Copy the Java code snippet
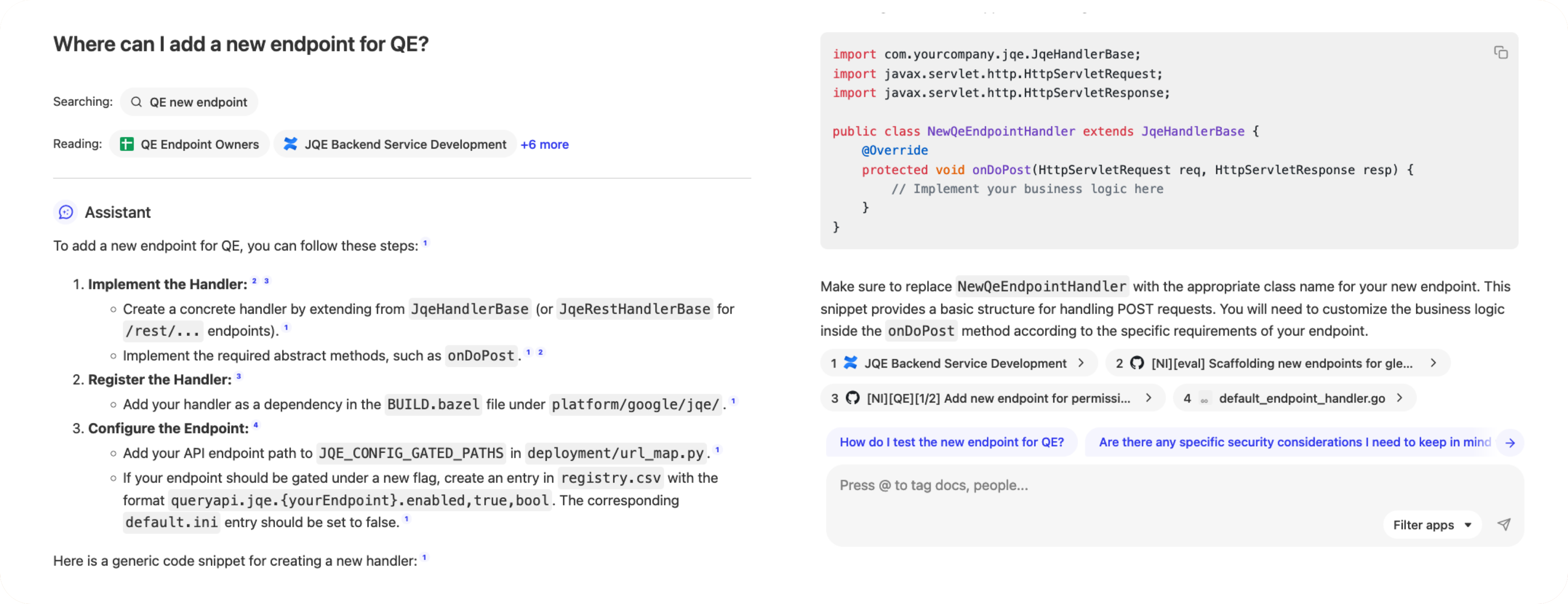The image size is (1568, 604). point(1501,53)
